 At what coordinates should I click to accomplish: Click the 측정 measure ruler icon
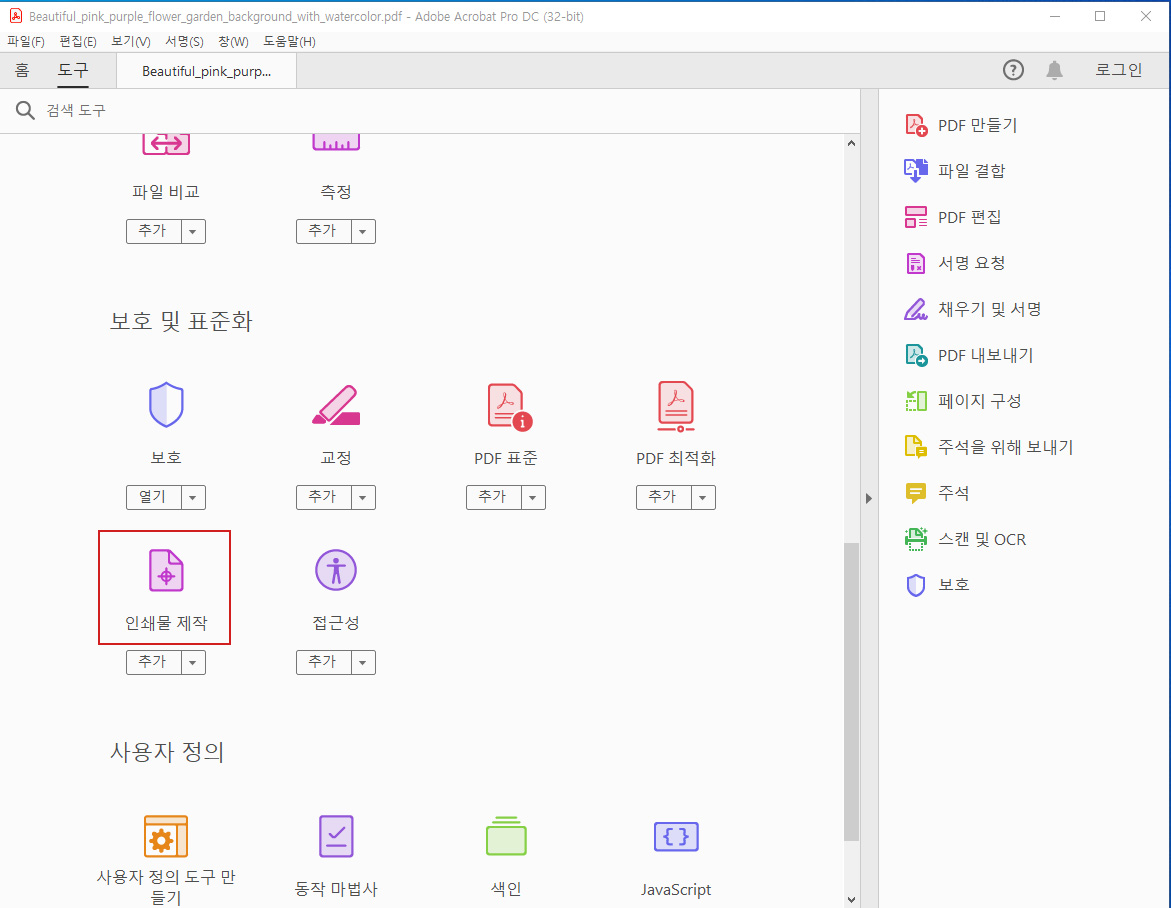point(336,142)
